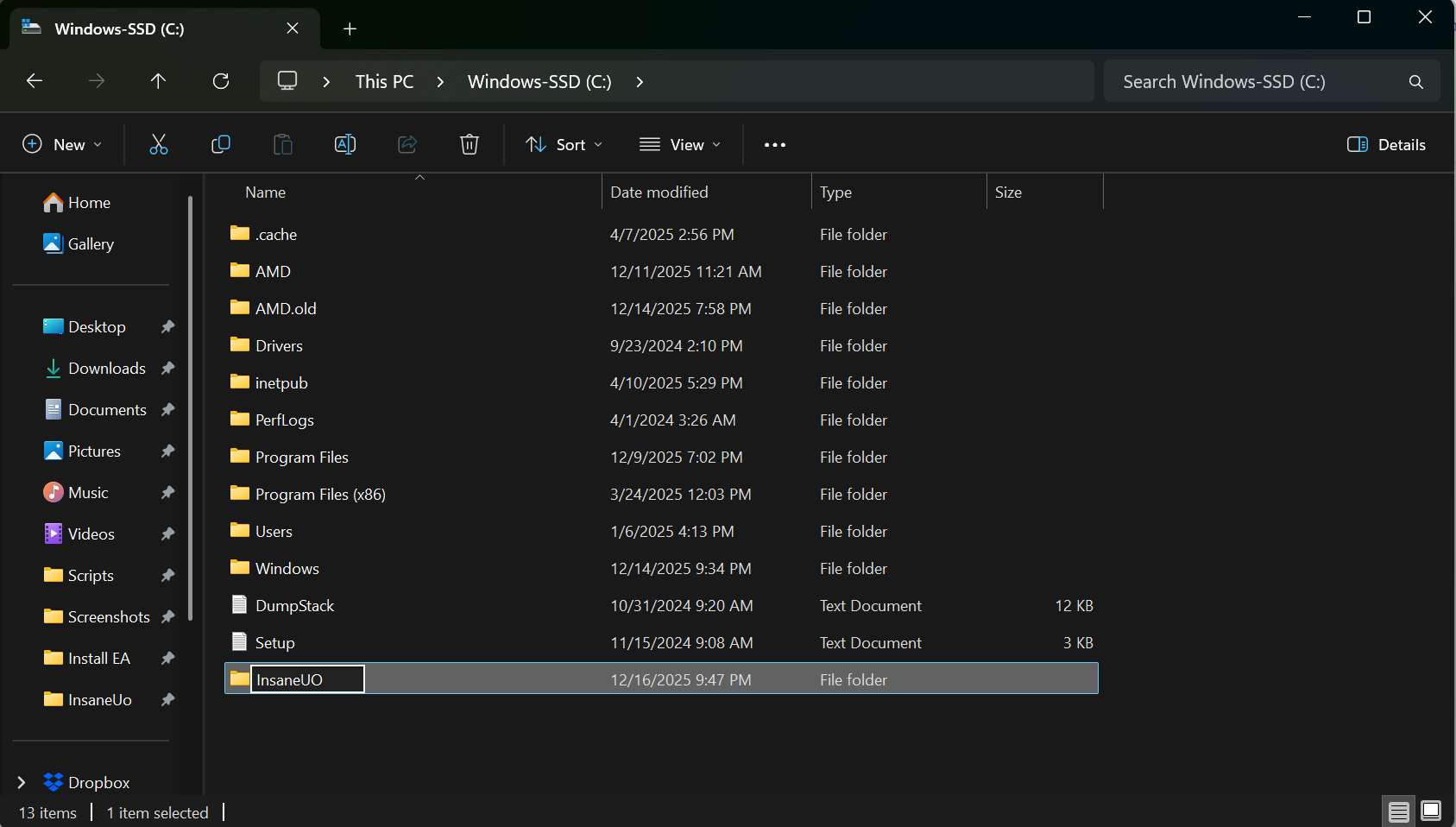This screenshot has width=1456, height=827.
Task: Delete selection with the trash icon
Action: [x=470, y=144]
